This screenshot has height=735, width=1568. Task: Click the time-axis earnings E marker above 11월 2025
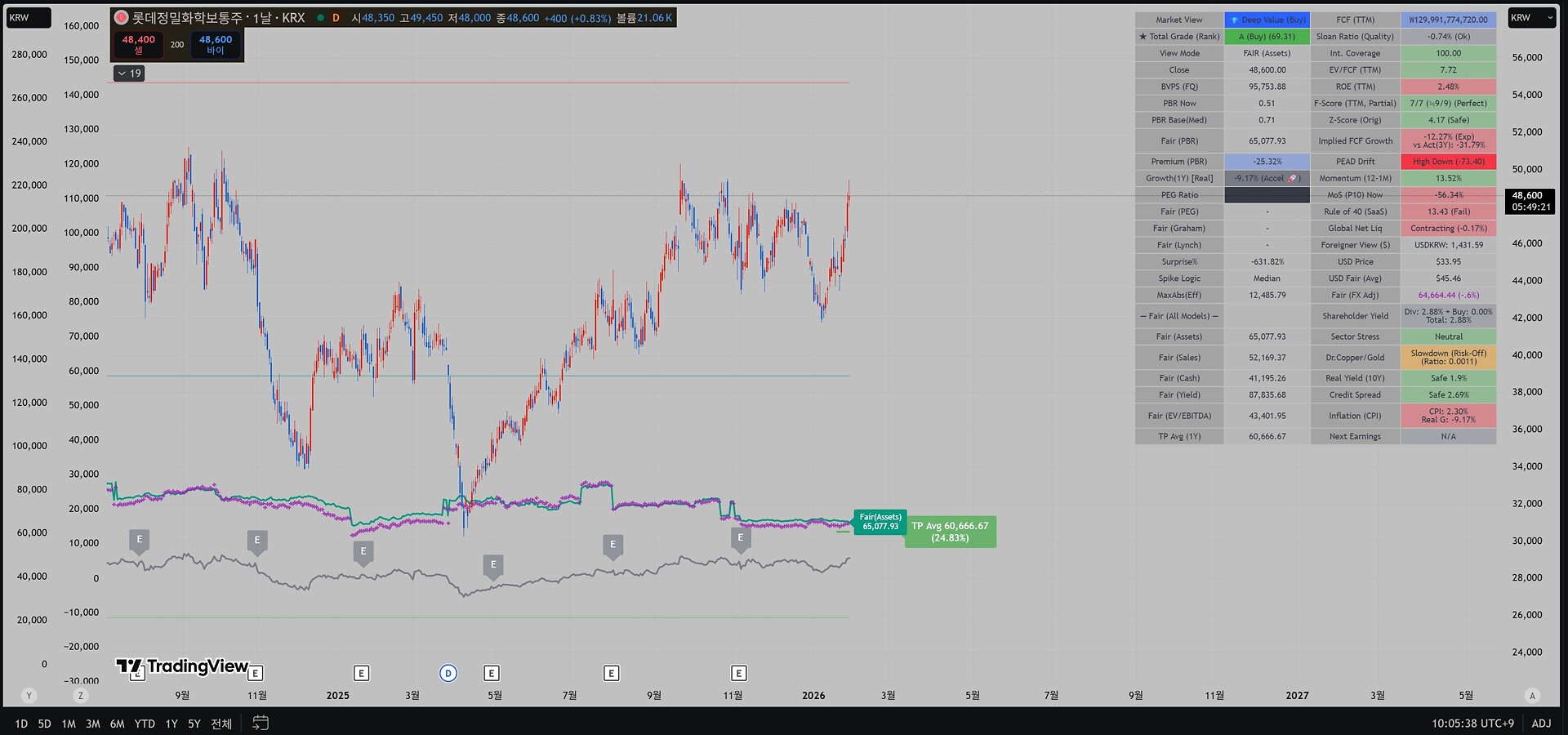(738, 673)
